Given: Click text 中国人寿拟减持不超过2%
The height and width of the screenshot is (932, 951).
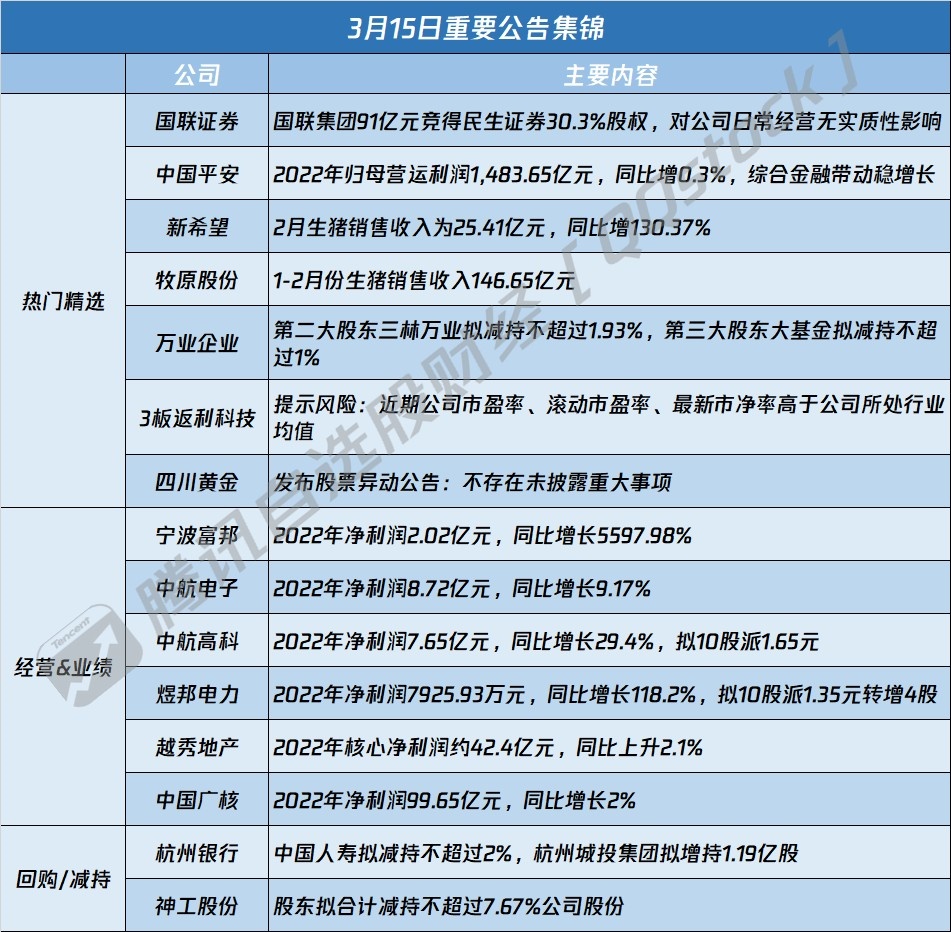Looking at the screenshot, I should coord(393,853).
